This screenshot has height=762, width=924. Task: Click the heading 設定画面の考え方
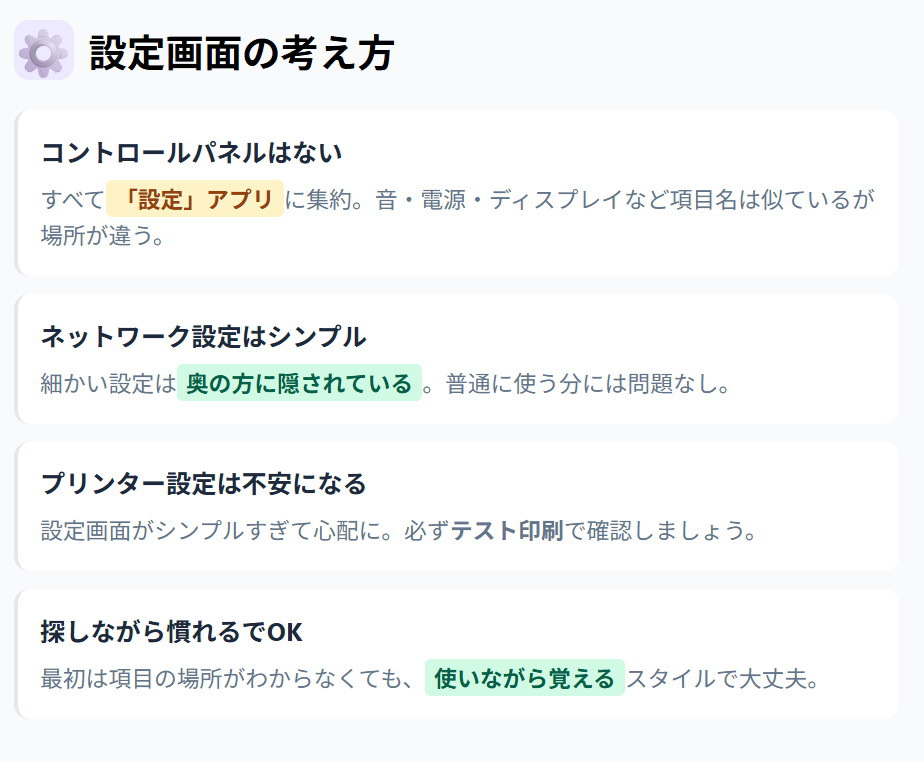pos(241,53)
